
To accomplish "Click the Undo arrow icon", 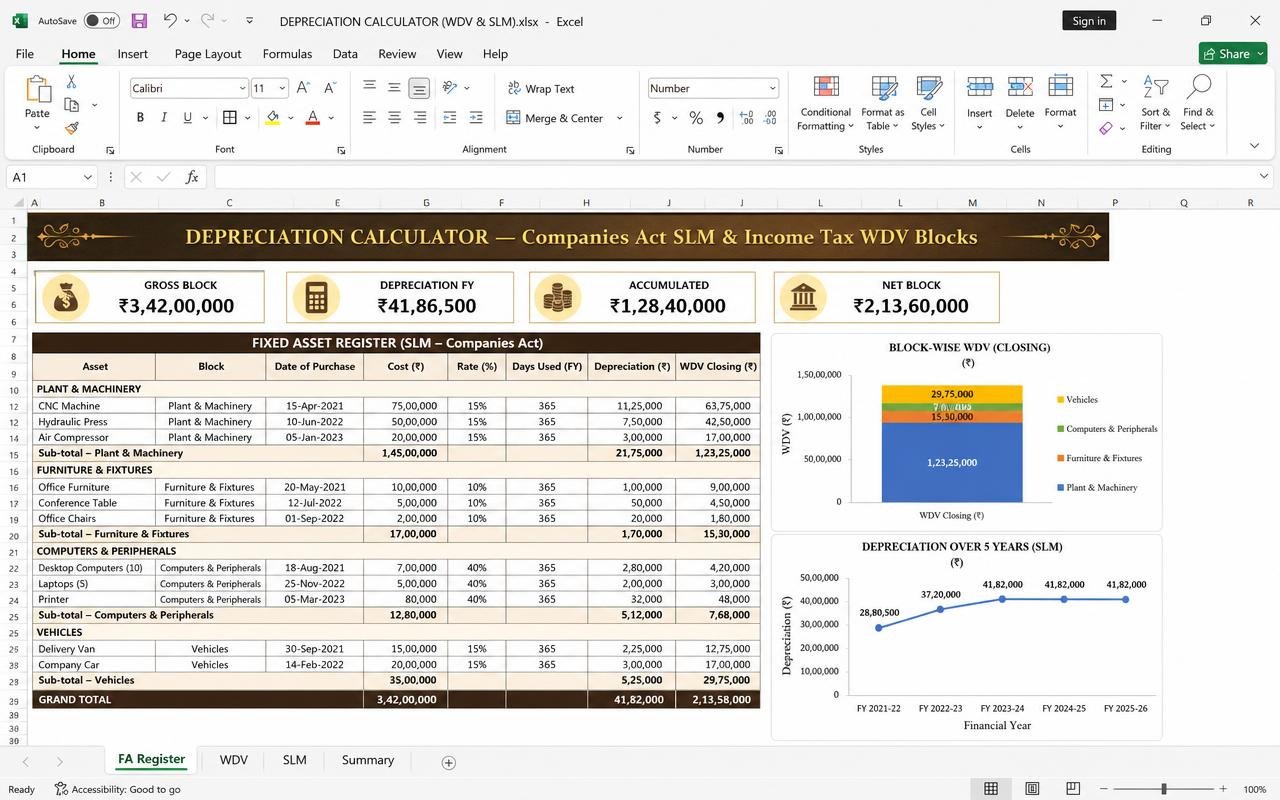I will click(x=170, y=20).
